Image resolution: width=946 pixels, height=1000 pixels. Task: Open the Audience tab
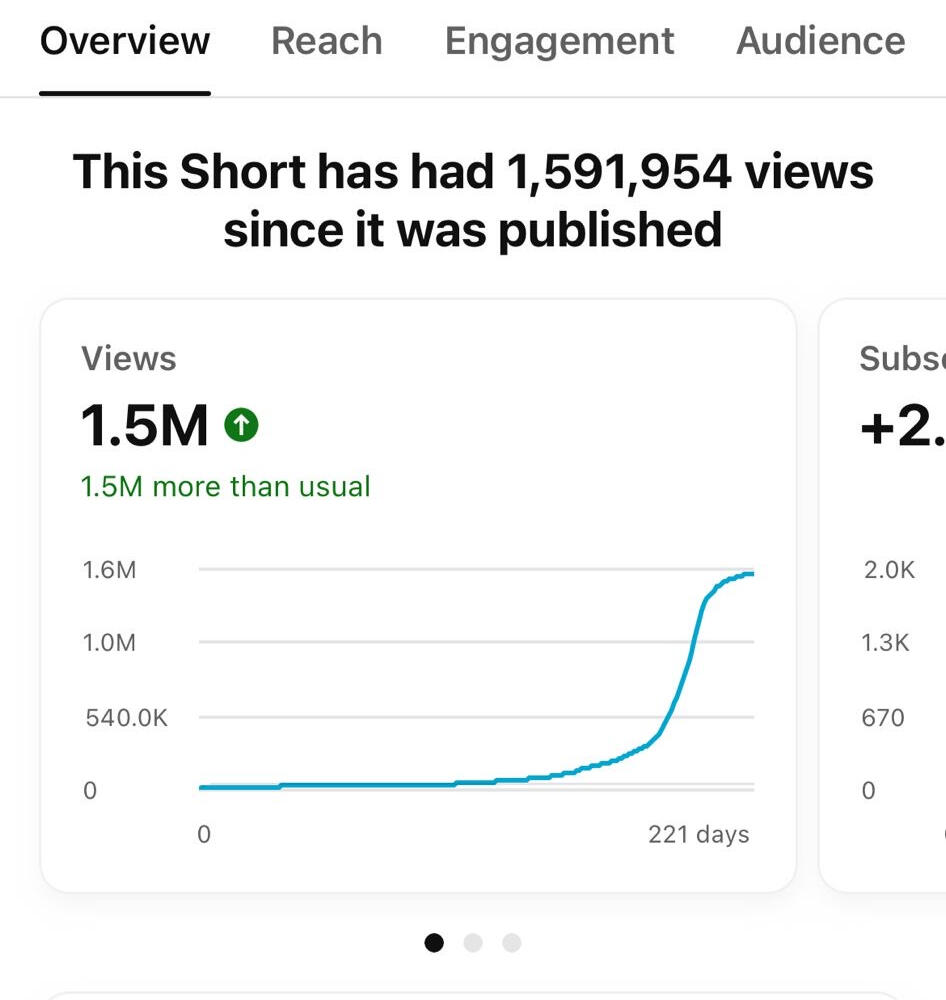(x=821, y=41)
